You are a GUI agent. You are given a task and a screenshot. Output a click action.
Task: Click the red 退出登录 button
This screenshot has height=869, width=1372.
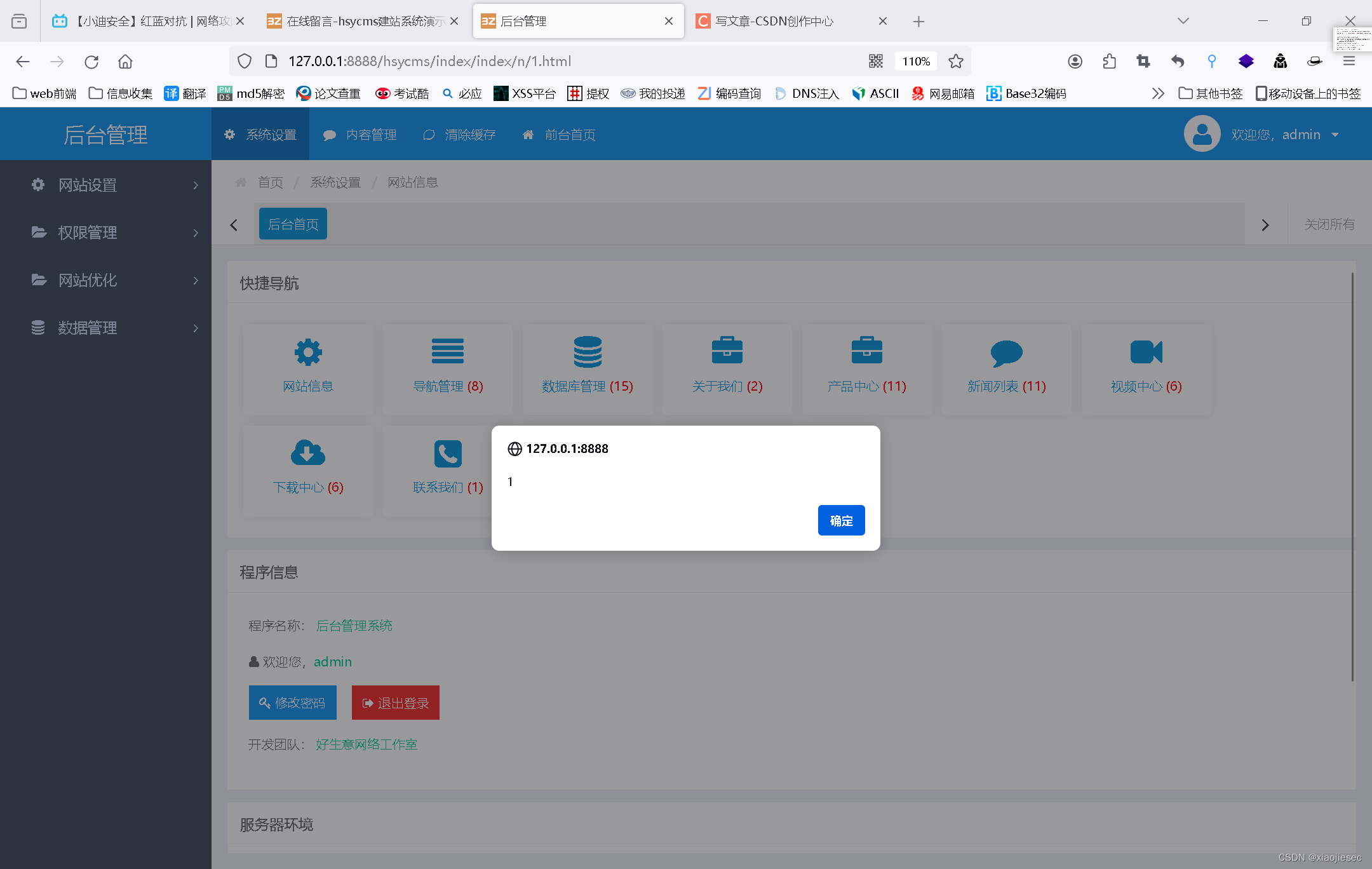click(x=396, y=703)
